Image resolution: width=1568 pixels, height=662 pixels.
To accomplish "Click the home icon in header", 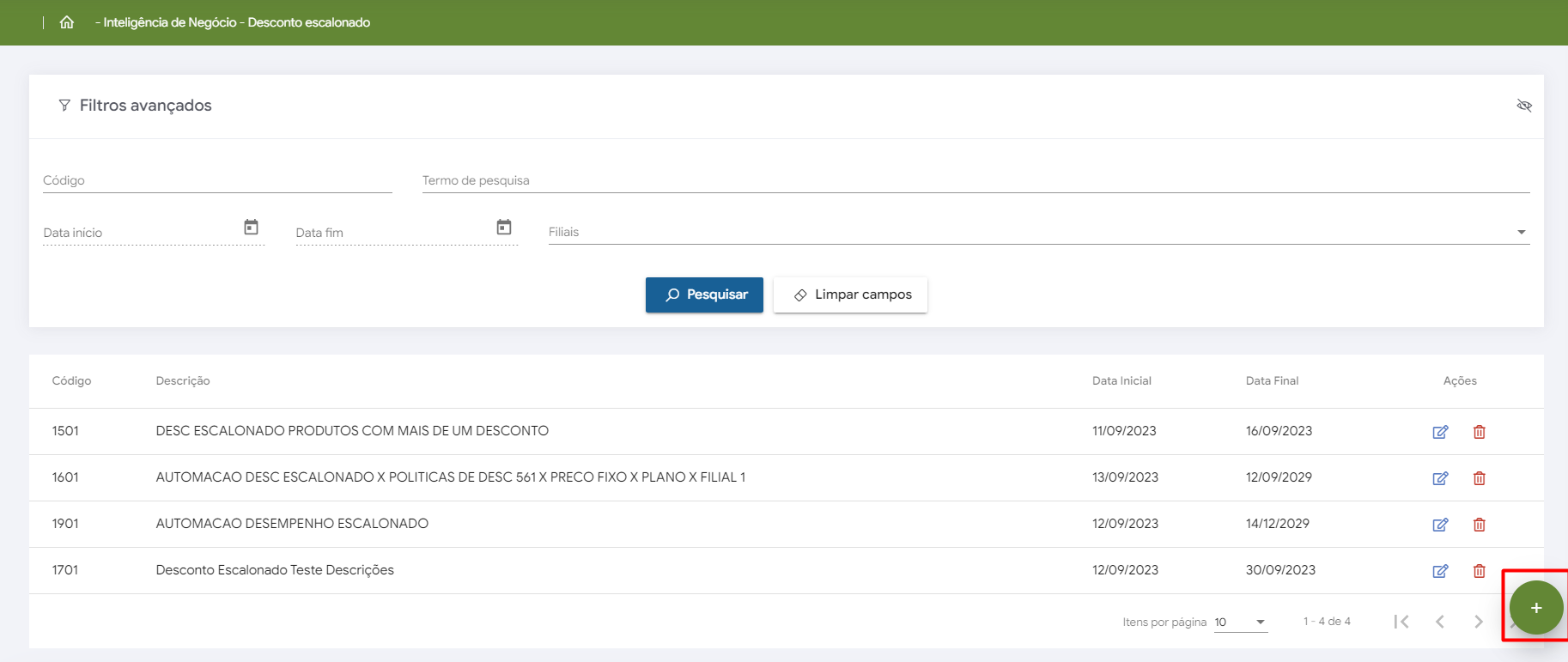I will pyautogui.click(x=67, y=22).
